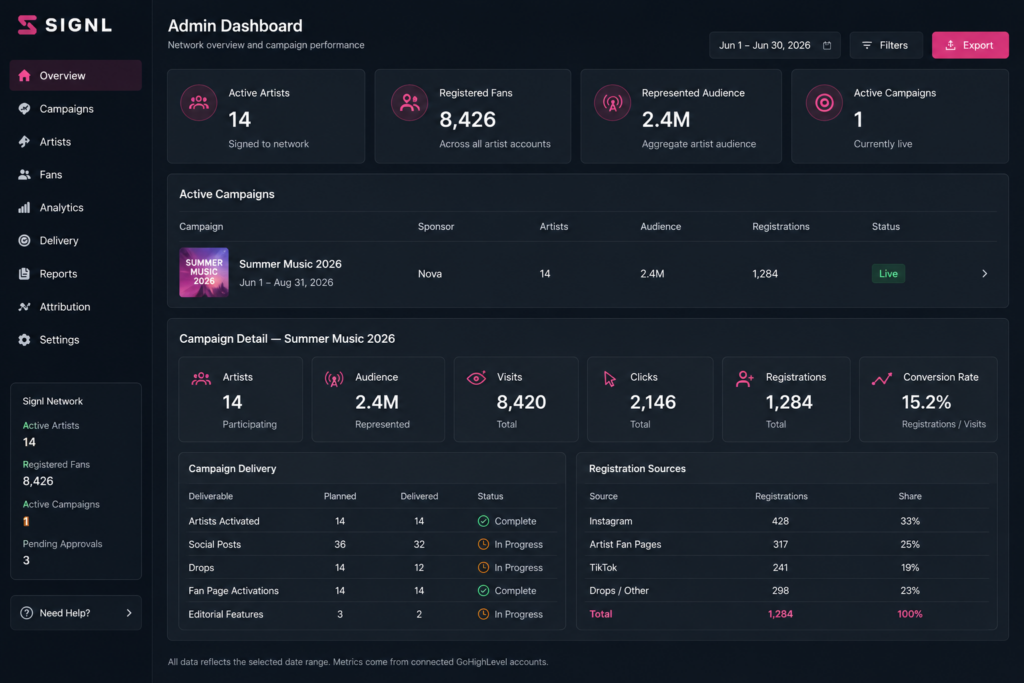Open the Filters button
Screen dimensions: 1024x683
(886, 45)
